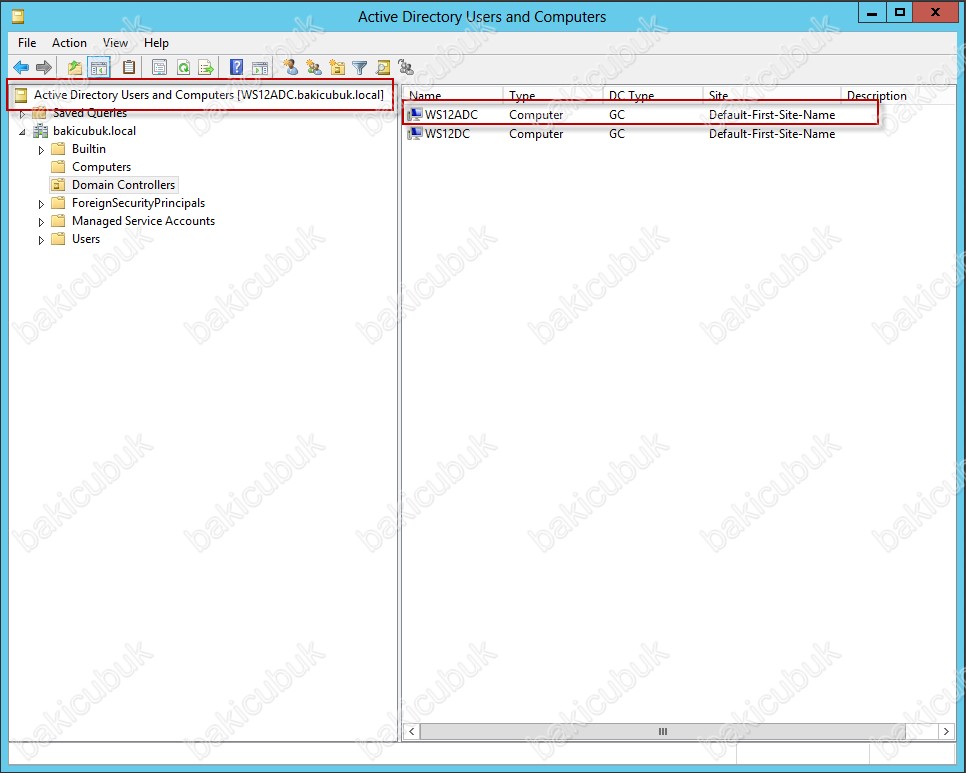This screenshot has width=966, height=773.
Task: Click the horizontal scrollbar thumb
Action: (x=663, y=731)
